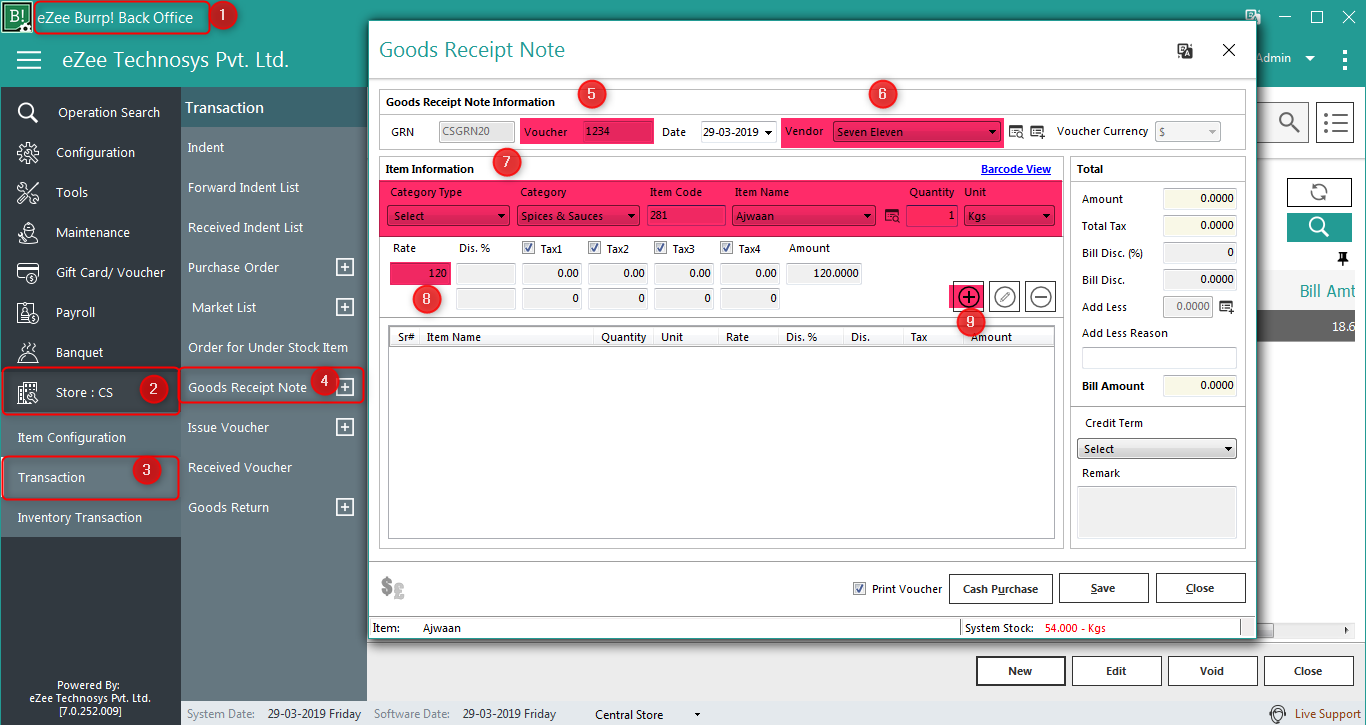Expand the Market List plus box
The image size is (1366, 725).
[x=345, y=307]
